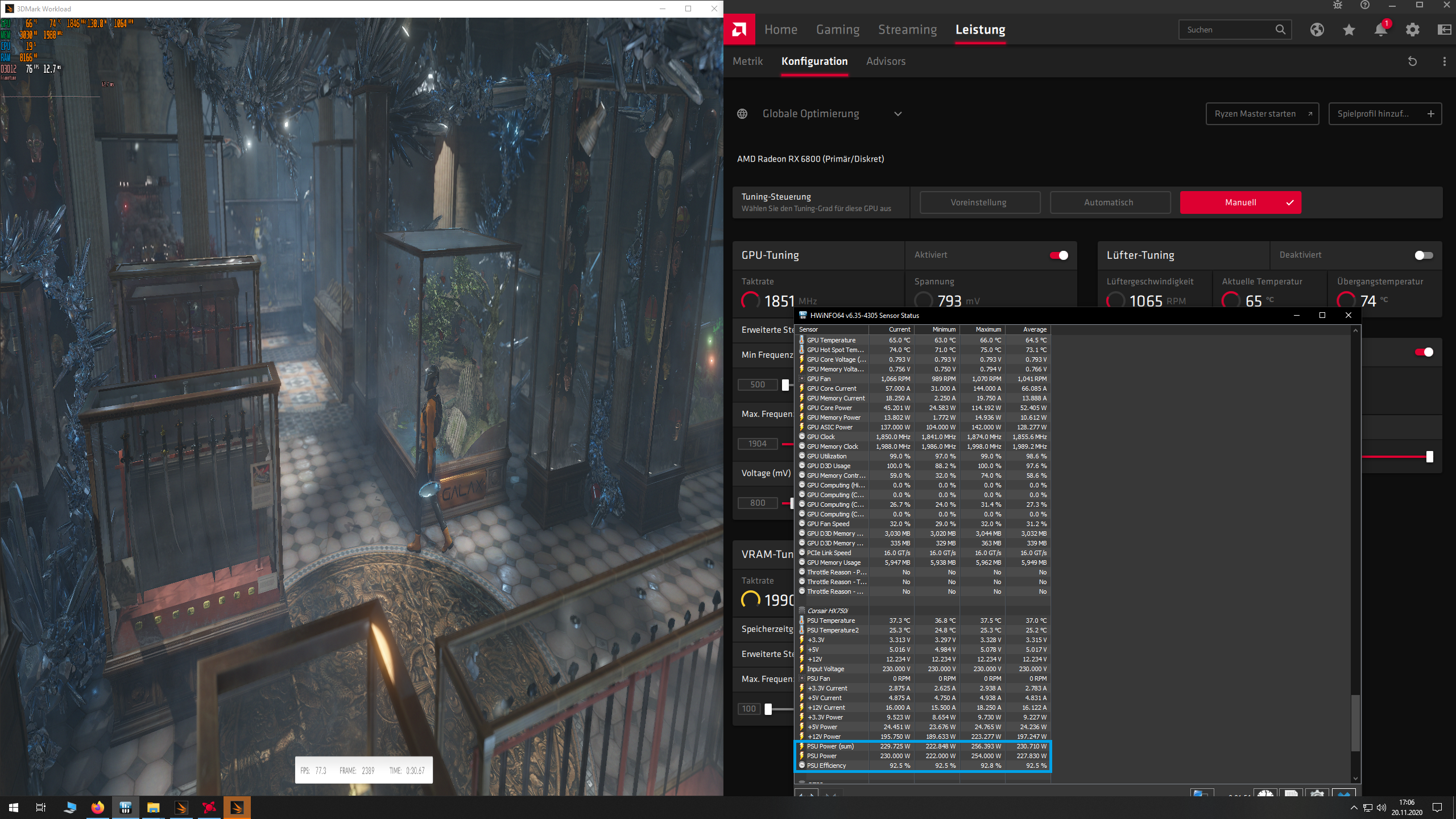1456x819 pixels.
Task: Select the Automatisch tuning mode
Action: (1110, 202)
